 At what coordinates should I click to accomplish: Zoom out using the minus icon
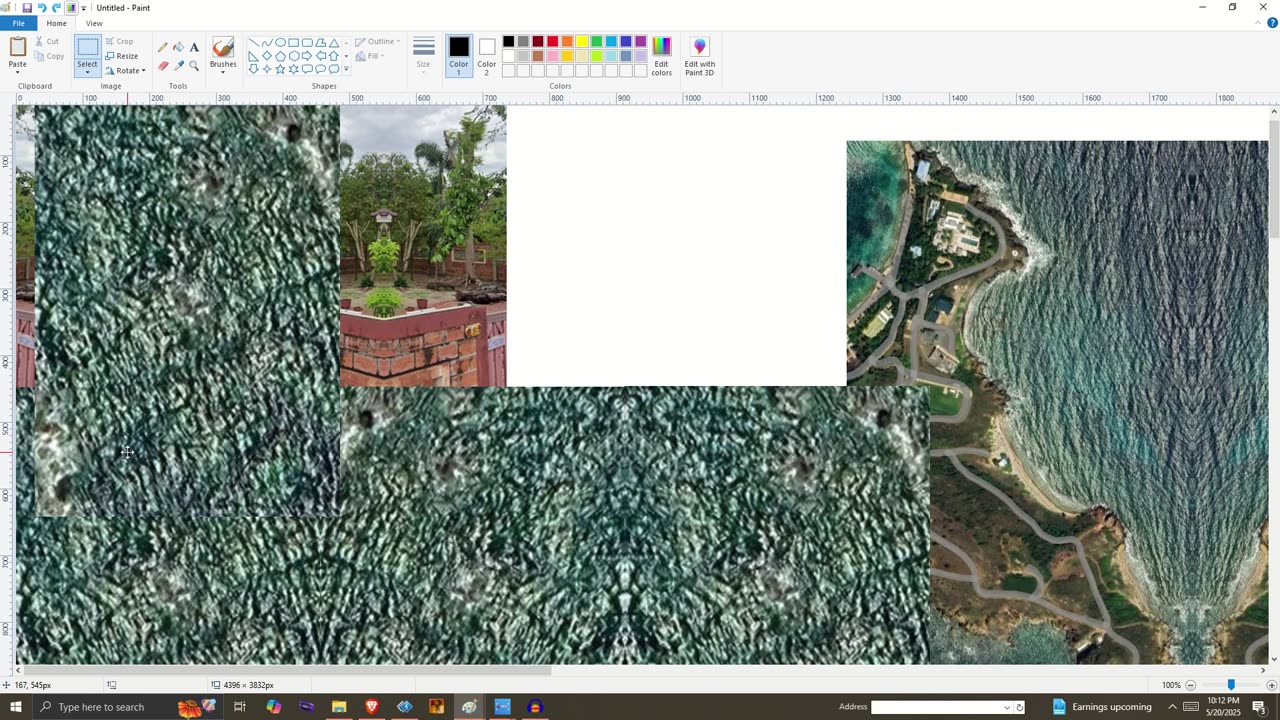coord(1190,685)
